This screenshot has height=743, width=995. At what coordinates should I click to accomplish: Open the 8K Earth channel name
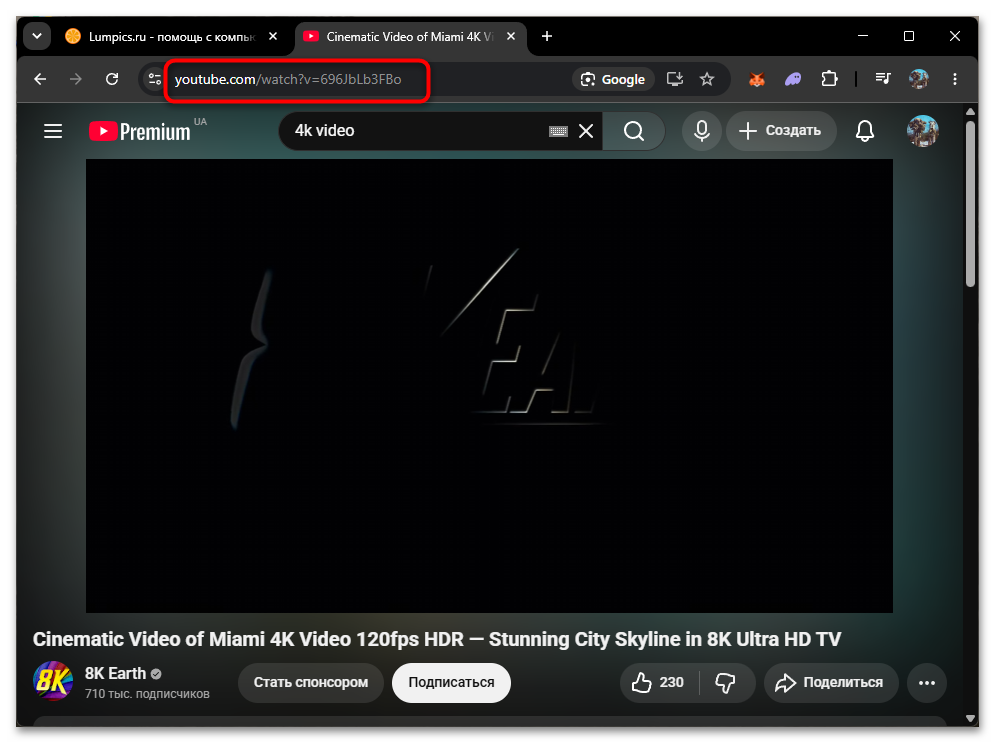(x=115, y=673)
